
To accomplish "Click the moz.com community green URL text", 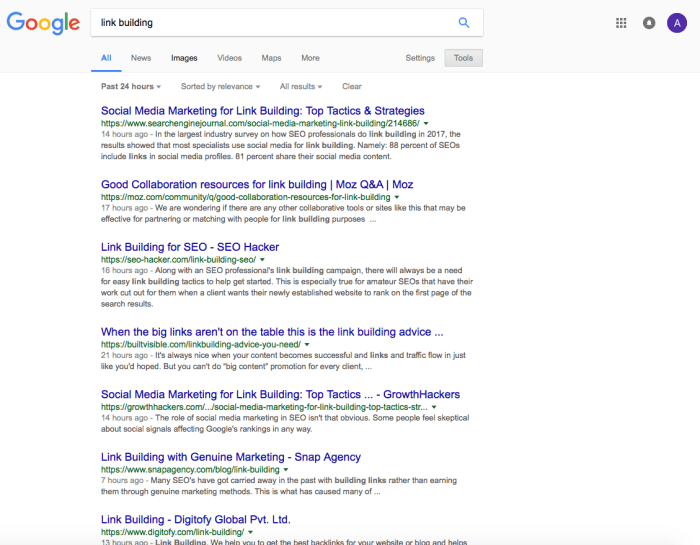I will [x=246, y=197].
